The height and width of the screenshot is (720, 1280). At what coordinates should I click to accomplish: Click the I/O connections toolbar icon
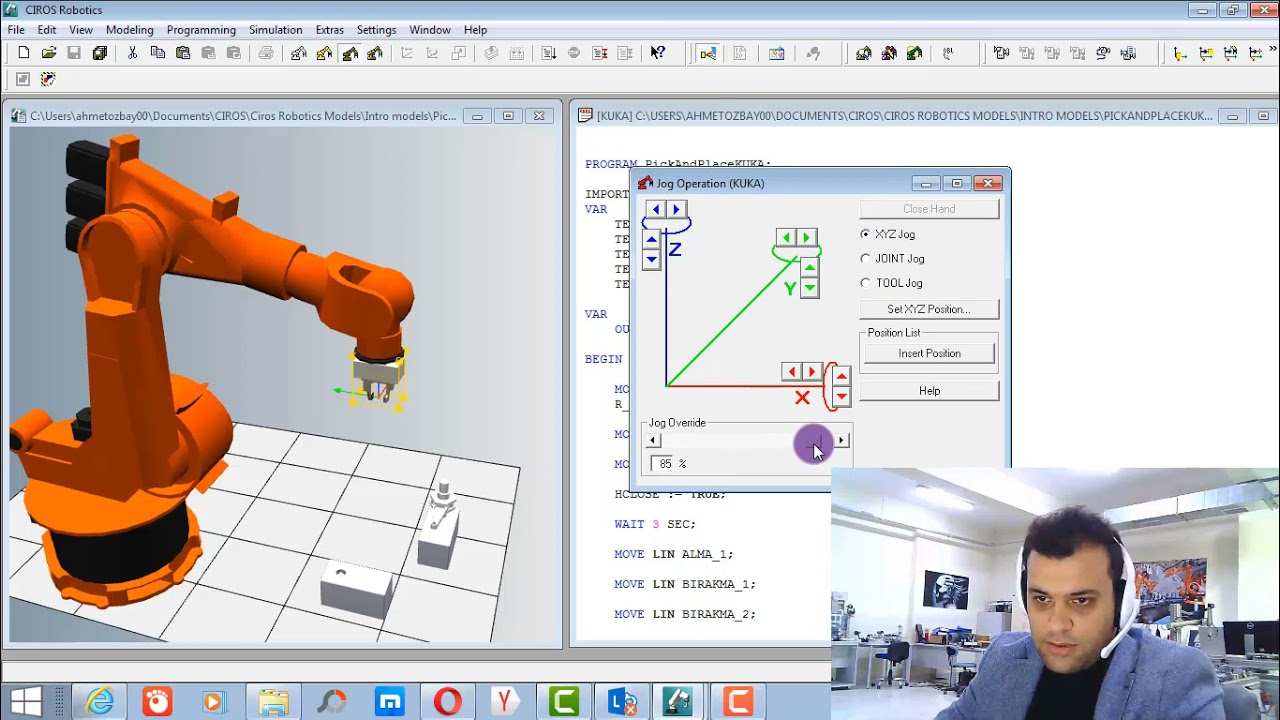pyautogui.click(x=707, y=53)
